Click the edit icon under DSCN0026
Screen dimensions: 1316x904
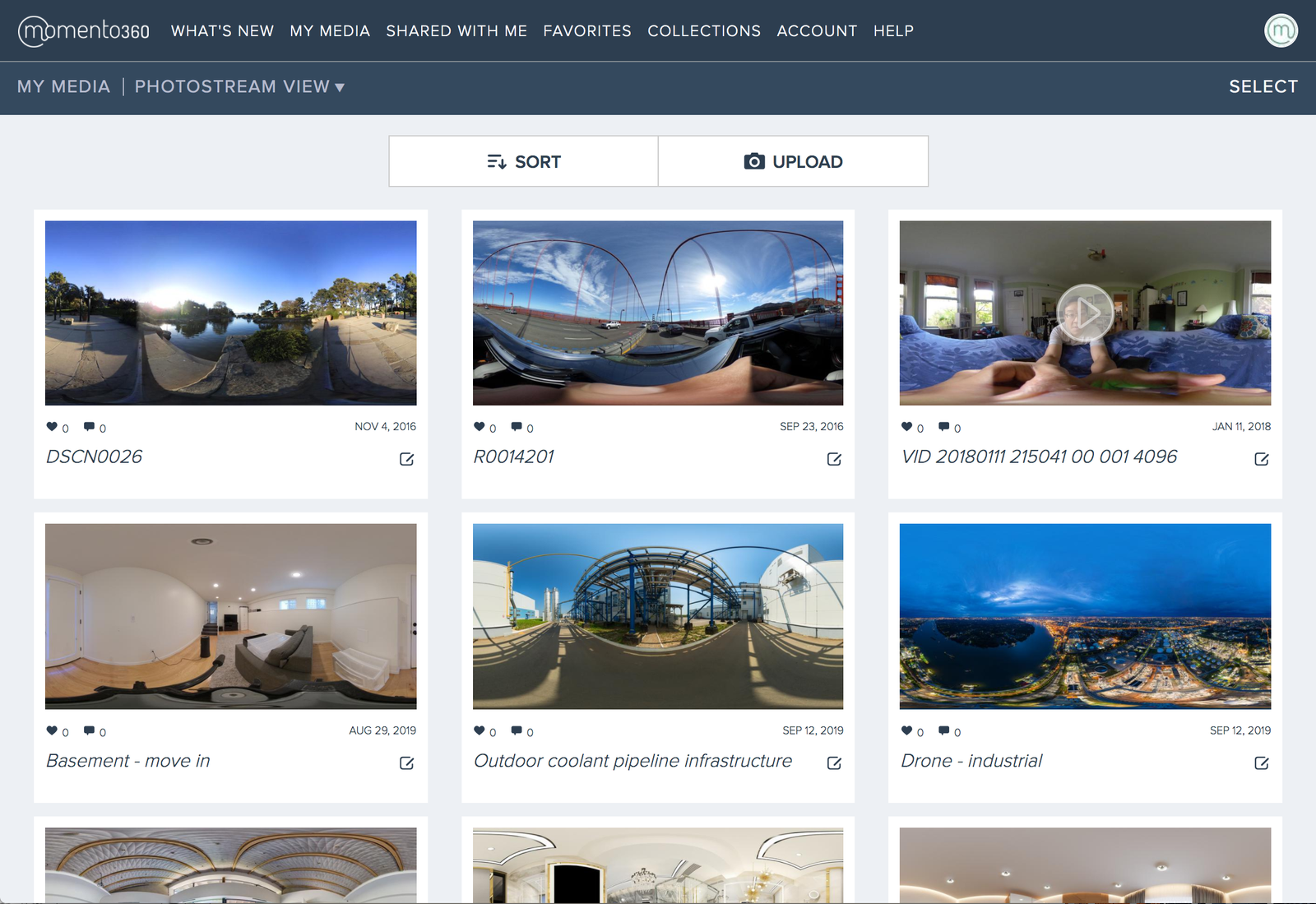tap(406, 460)
